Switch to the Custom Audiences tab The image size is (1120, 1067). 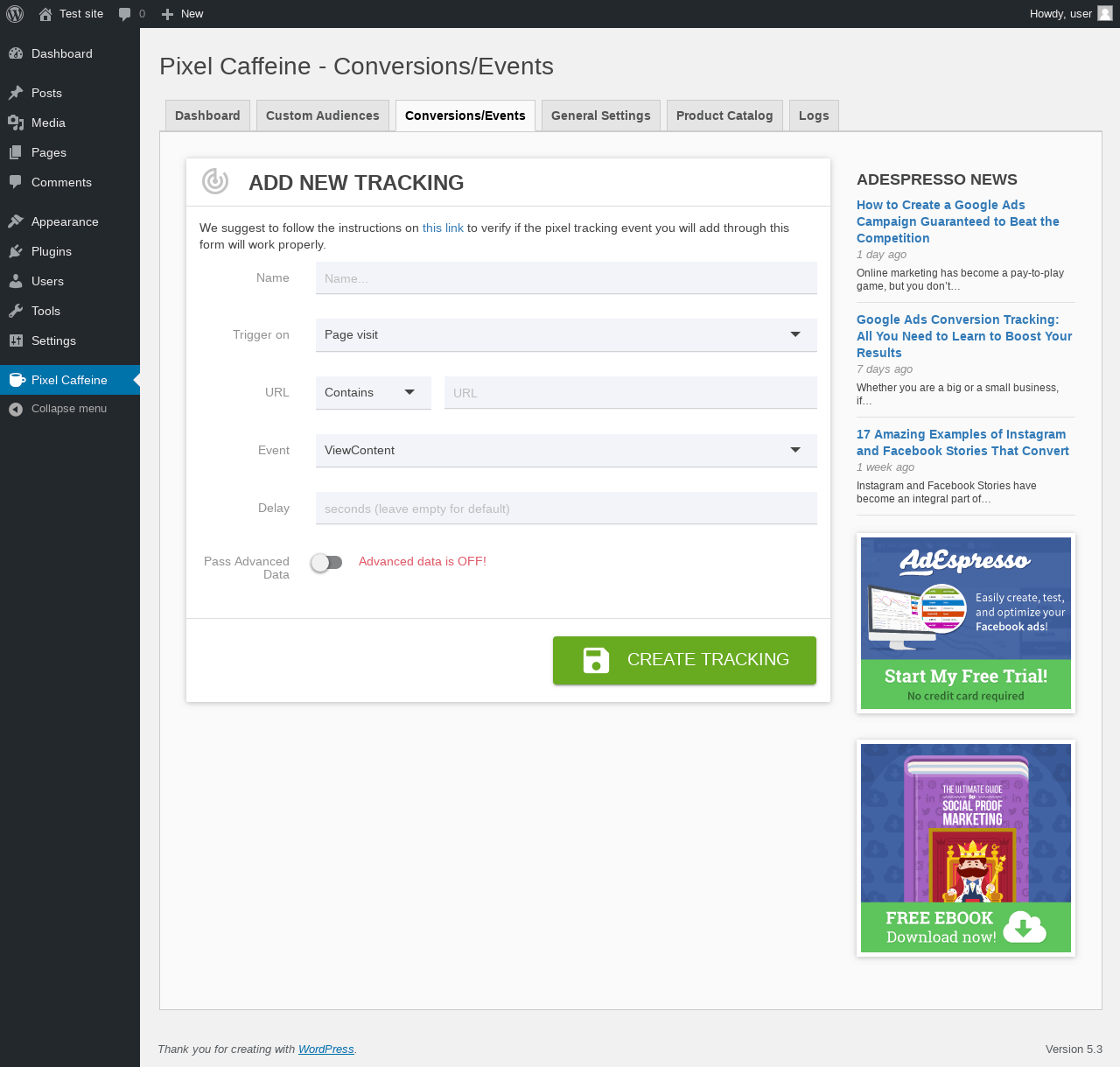pyautogui.click(x=322, y=116)
